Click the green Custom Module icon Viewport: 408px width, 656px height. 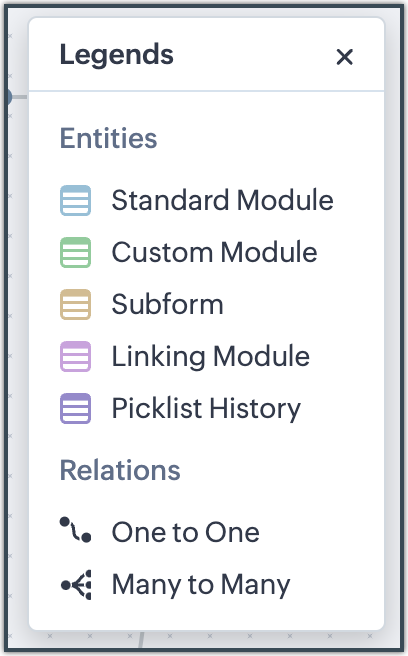tap(75, 252)
